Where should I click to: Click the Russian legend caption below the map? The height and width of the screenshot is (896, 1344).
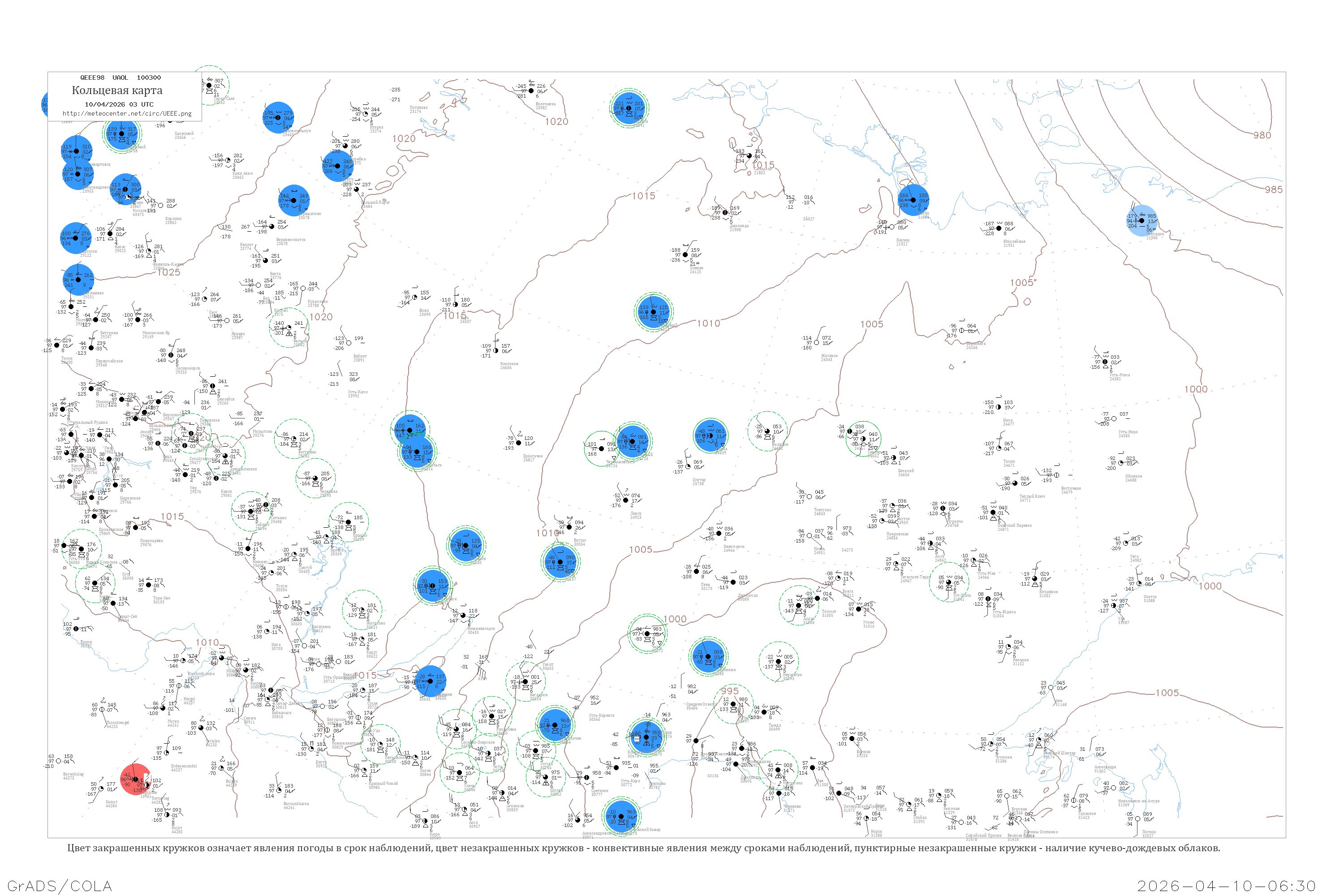(643, 848)
